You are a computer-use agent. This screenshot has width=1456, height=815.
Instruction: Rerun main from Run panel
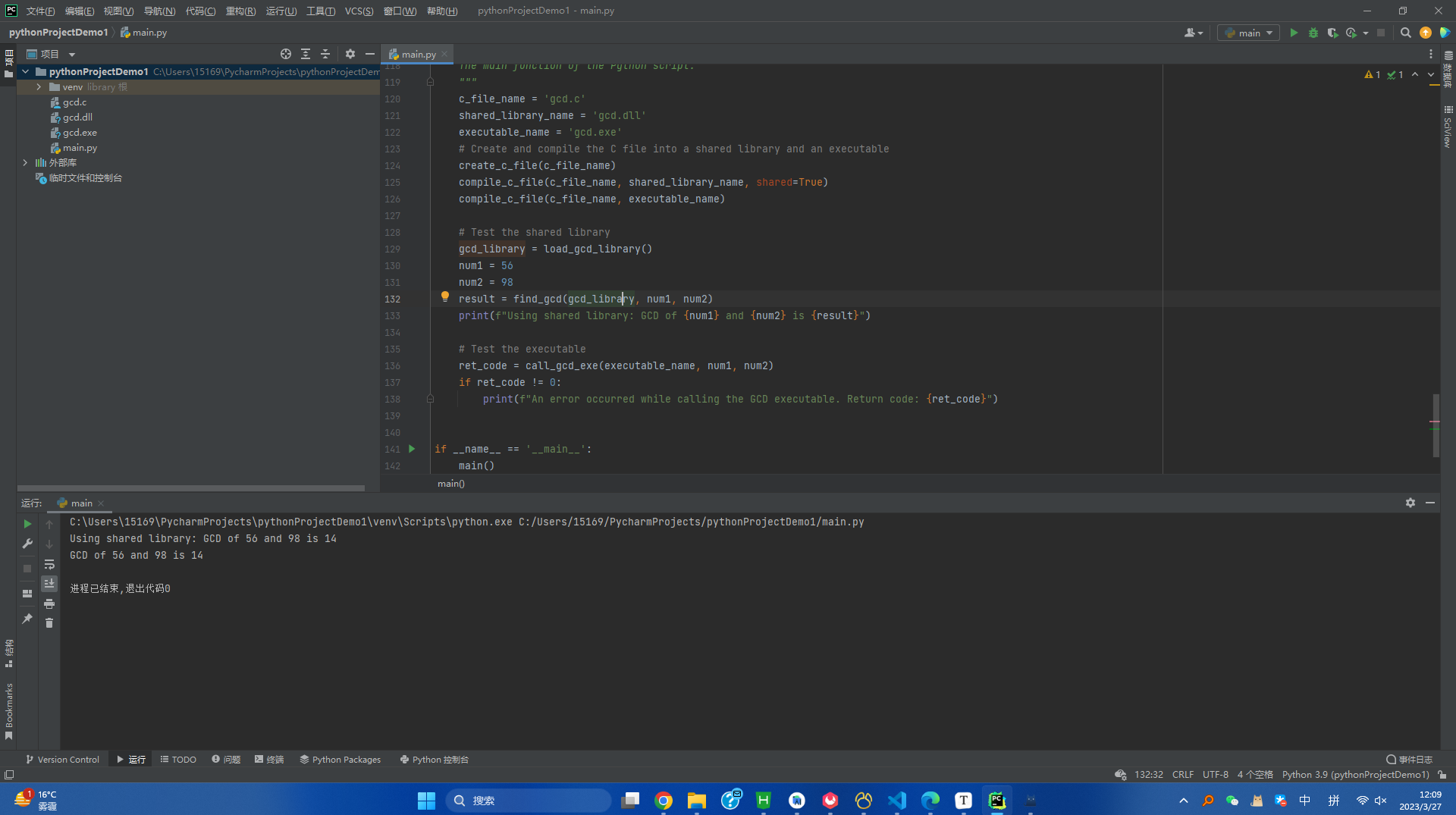[27, 524]
